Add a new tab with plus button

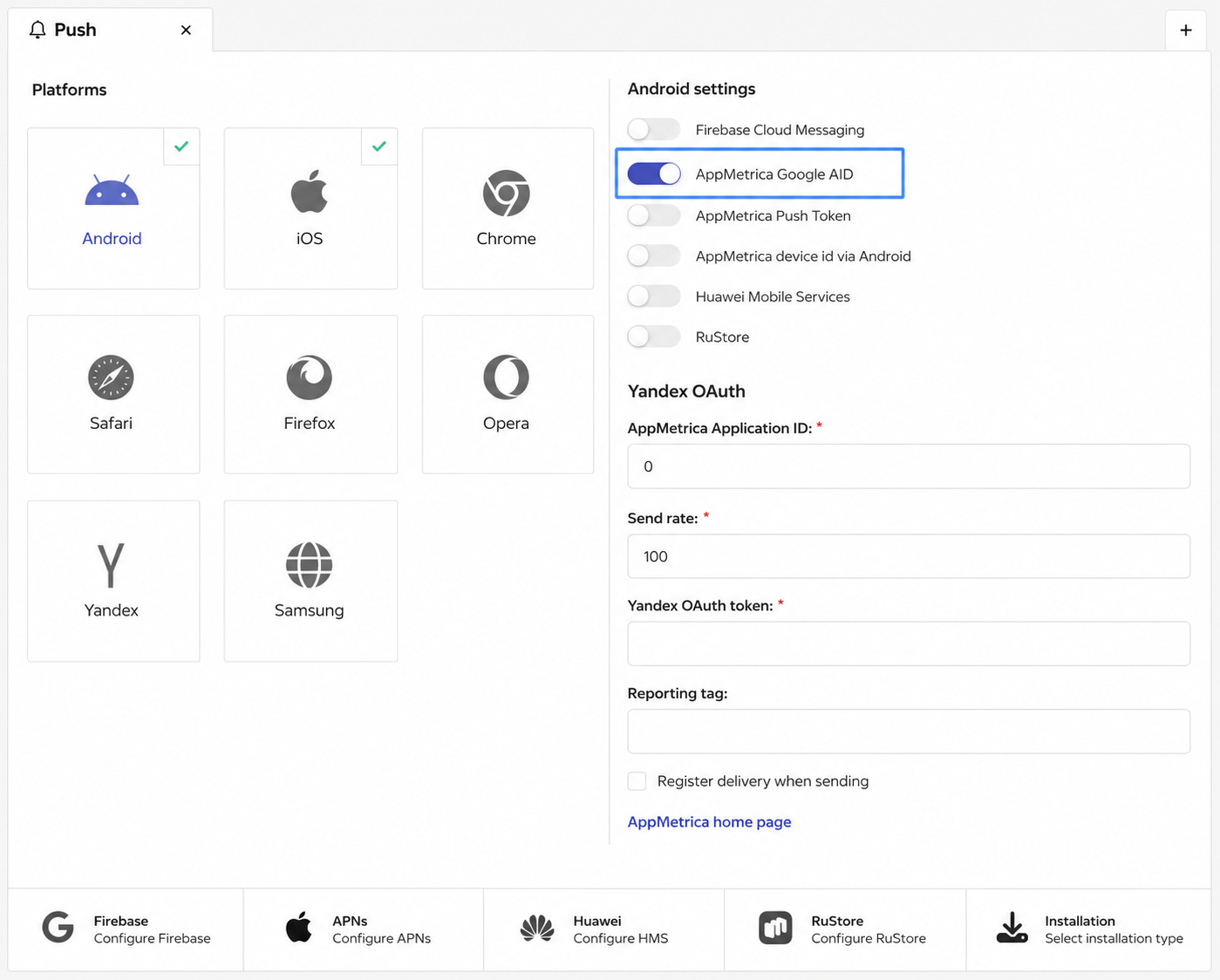1186,31
